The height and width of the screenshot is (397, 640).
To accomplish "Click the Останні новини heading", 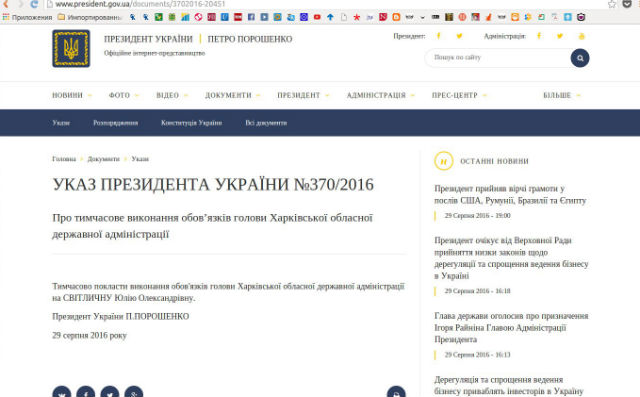I will coord(494,161).
